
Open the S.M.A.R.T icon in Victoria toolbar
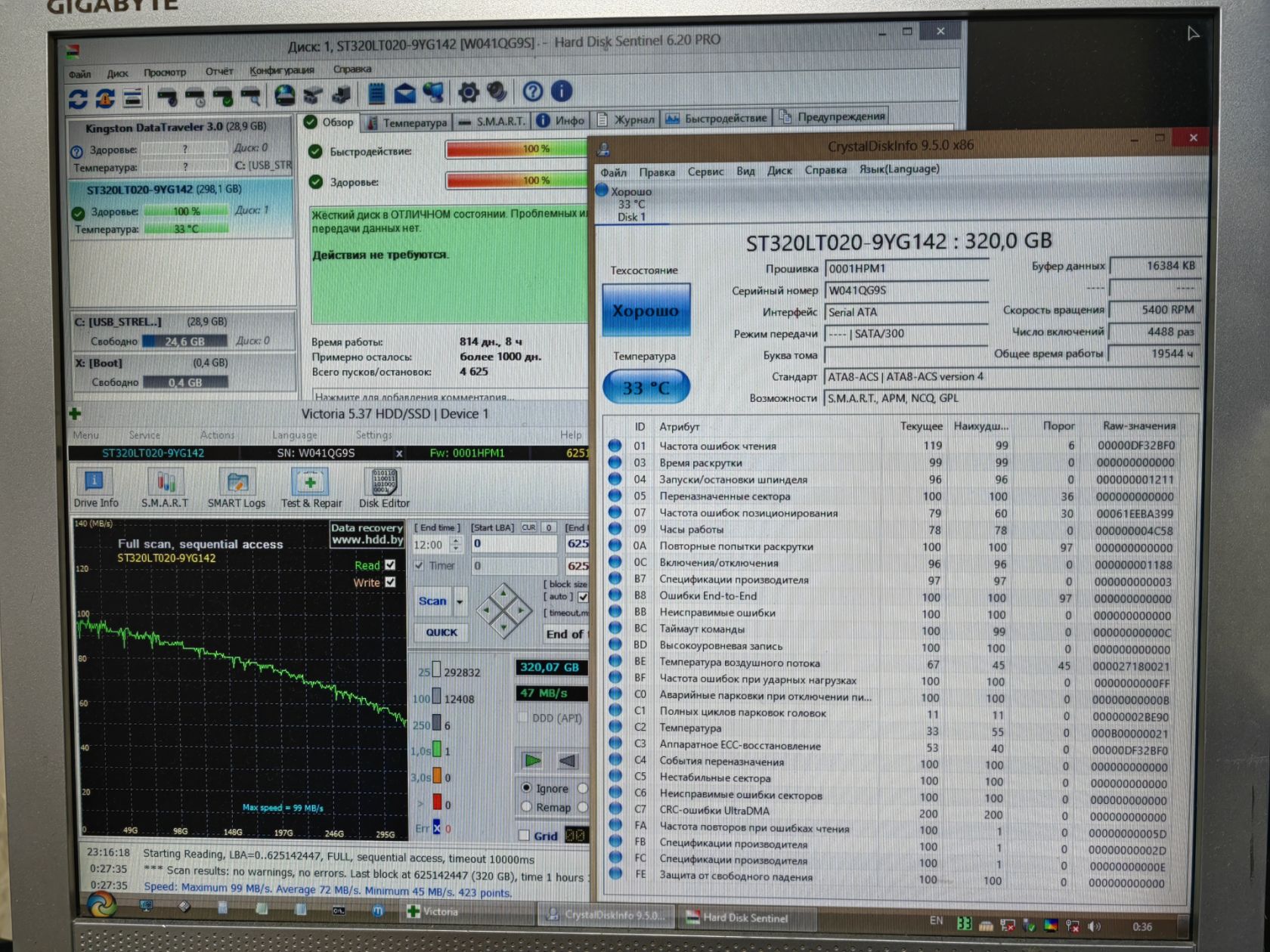coord(165,488)
